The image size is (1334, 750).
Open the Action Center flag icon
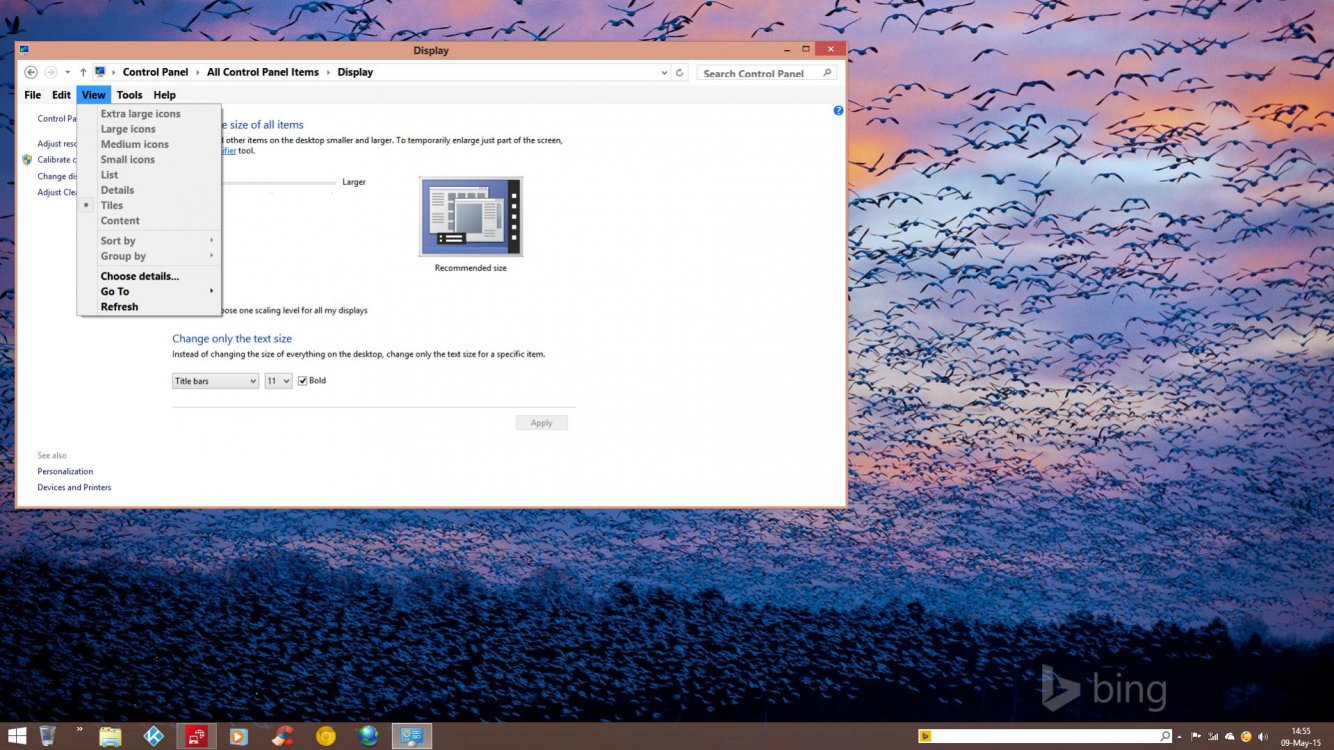[x=1196, y=737]
